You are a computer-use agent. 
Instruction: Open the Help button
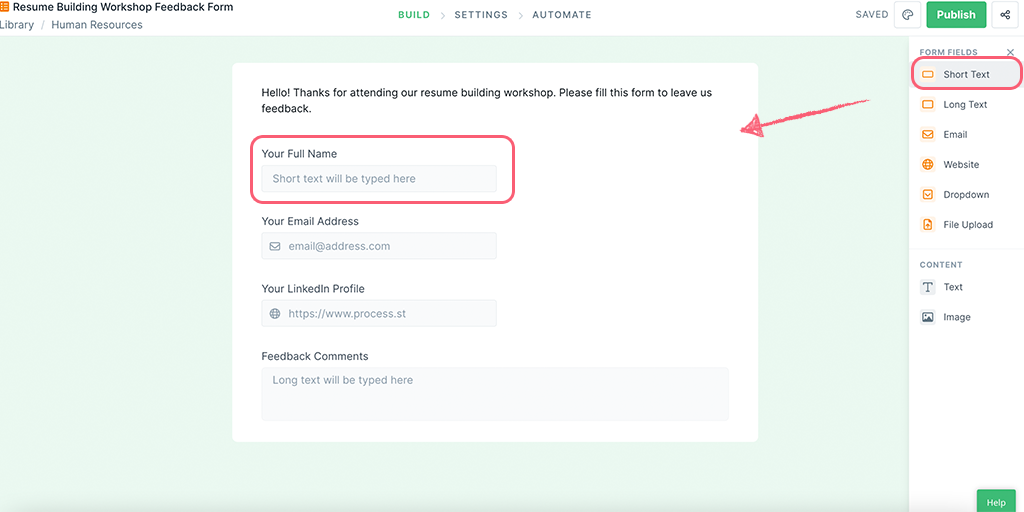point(996,502)
